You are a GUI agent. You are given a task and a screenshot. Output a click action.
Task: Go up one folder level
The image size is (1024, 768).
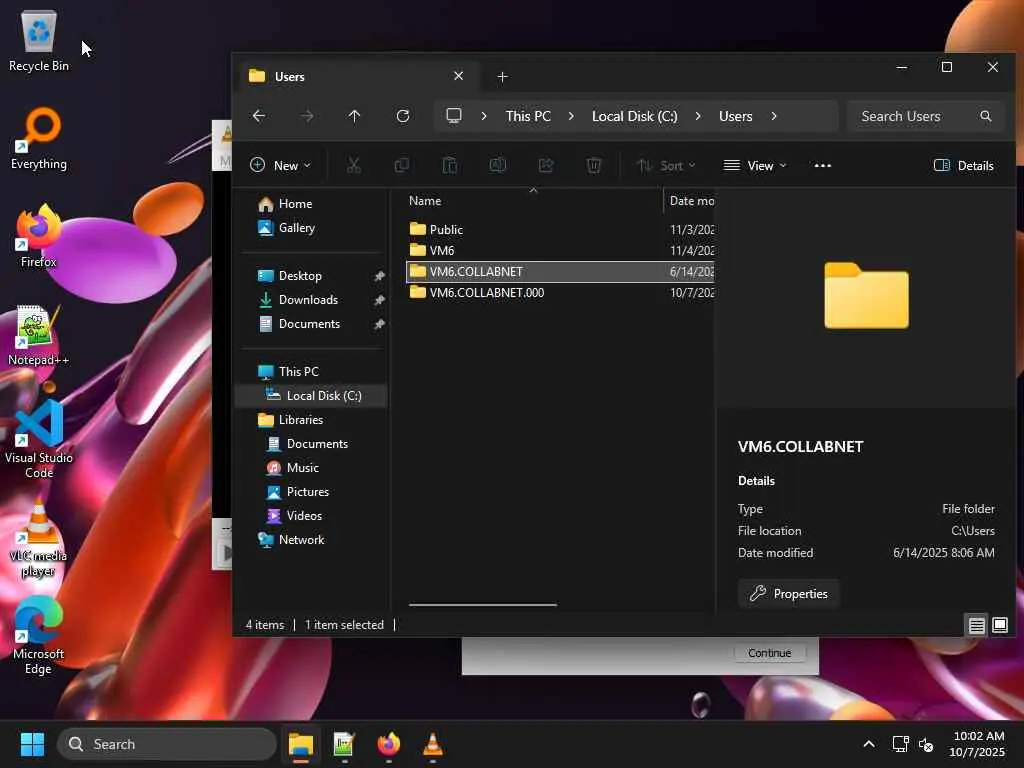coord(354,116)
